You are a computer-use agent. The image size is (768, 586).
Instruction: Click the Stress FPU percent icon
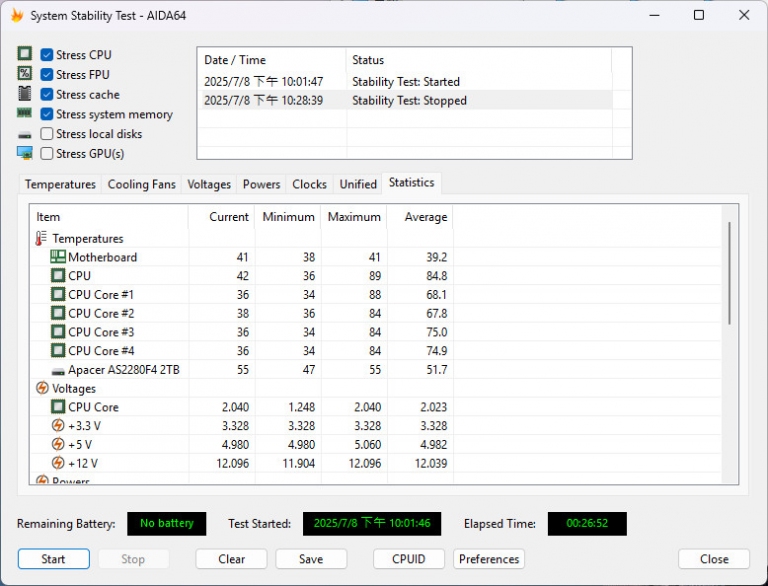pyautogui.click(x=24, y=73)
